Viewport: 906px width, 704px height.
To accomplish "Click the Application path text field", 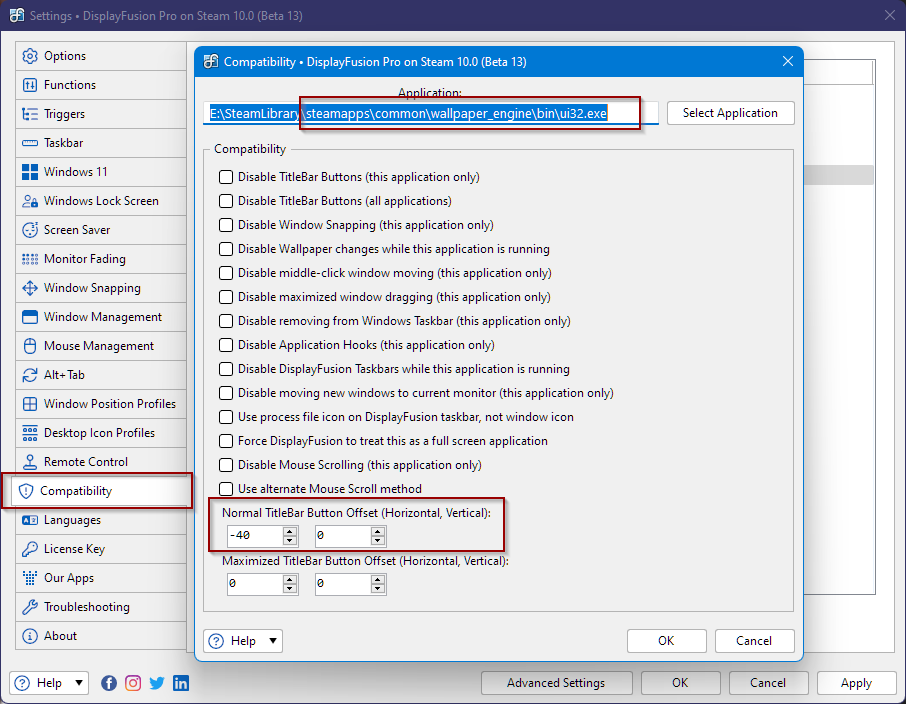I will pos(430,114).
